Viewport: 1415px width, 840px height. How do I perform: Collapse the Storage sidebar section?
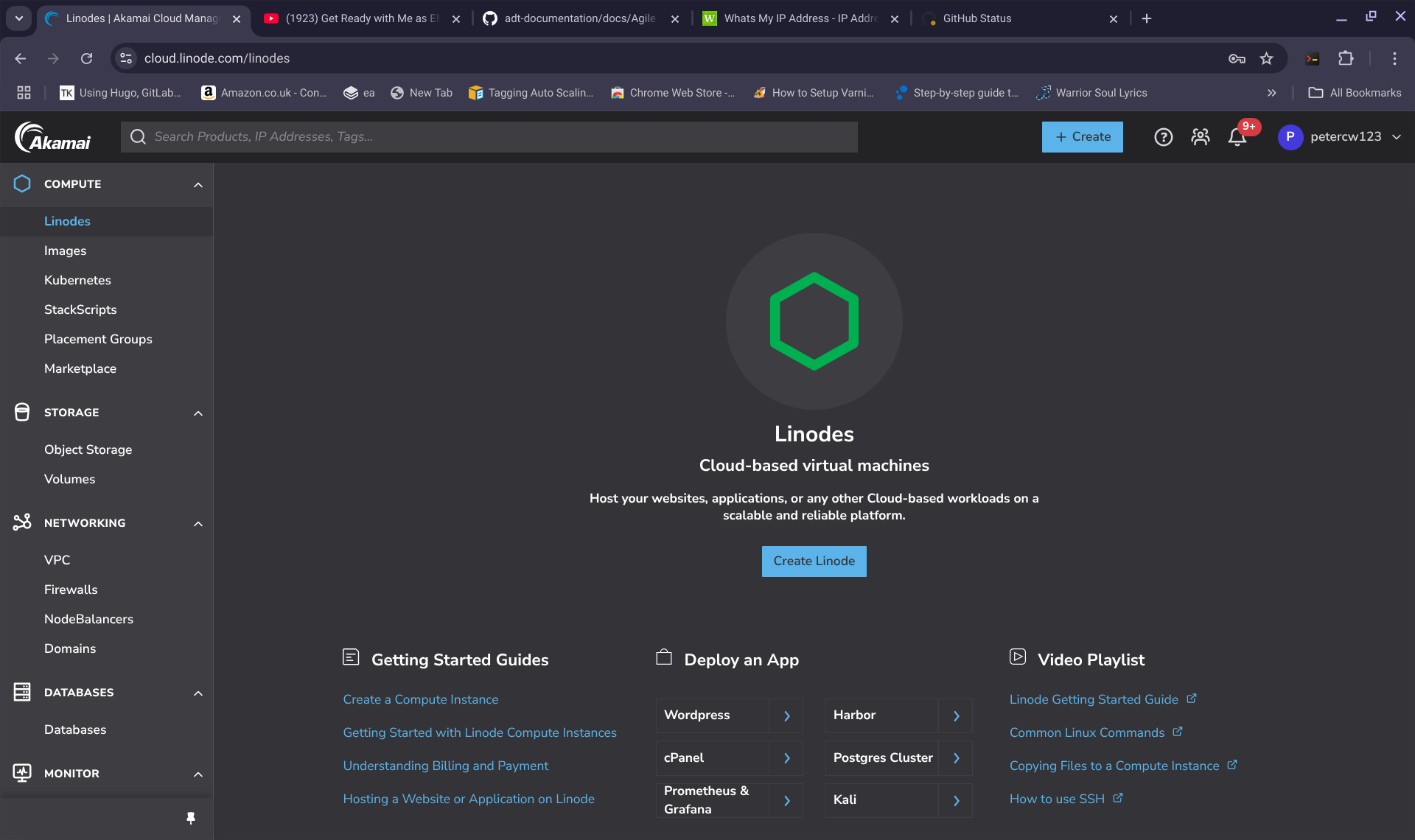coord(198,413)
